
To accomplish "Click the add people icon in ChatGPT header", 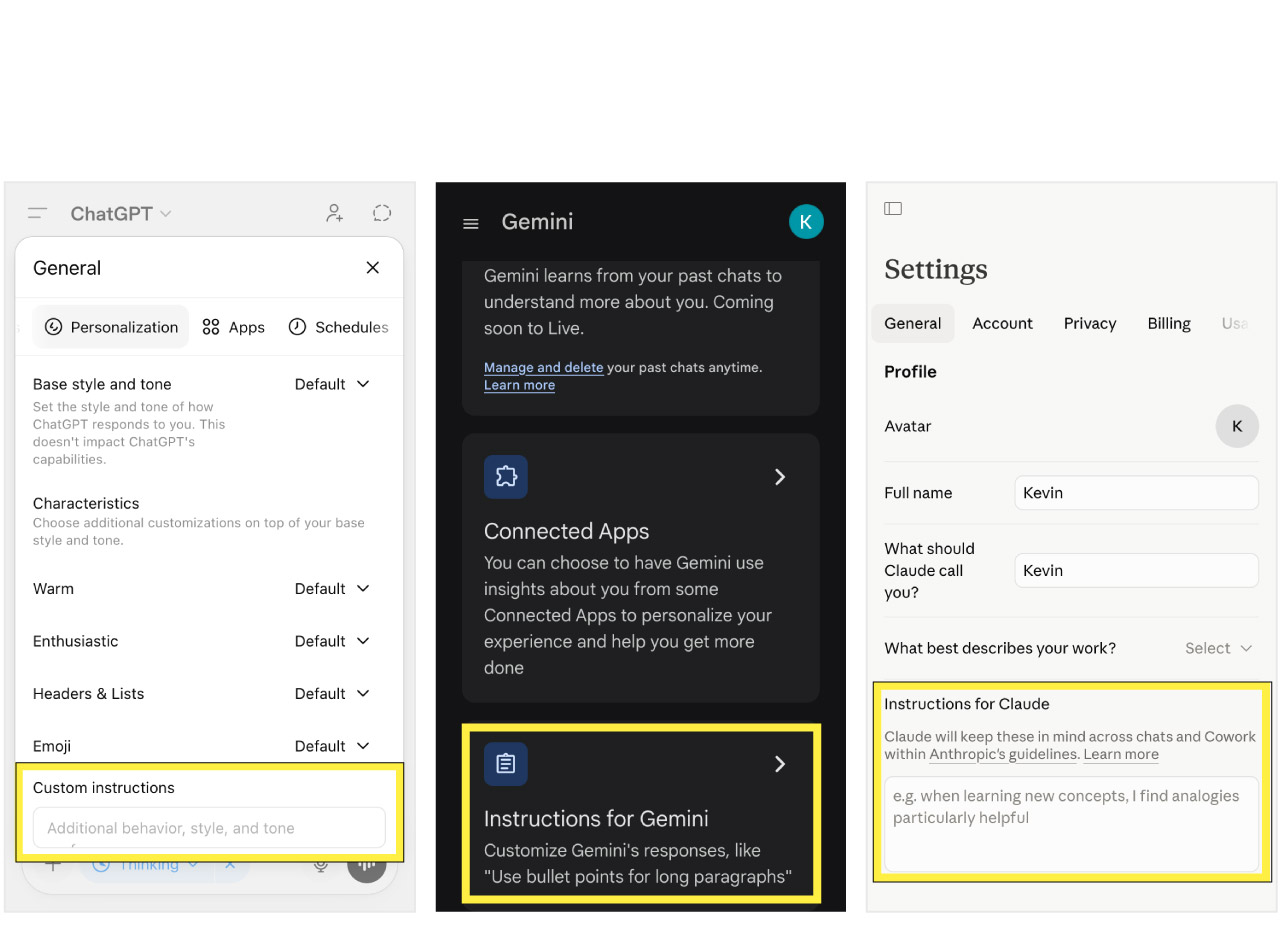I will click(x=334, y=213).
